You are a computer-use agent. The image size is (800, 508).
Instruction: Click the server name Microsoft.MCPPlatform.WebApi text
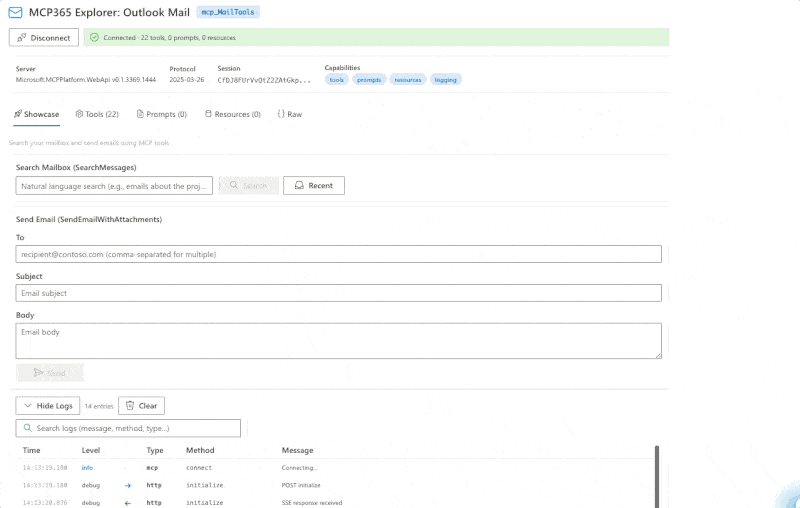tap(86, 80)
